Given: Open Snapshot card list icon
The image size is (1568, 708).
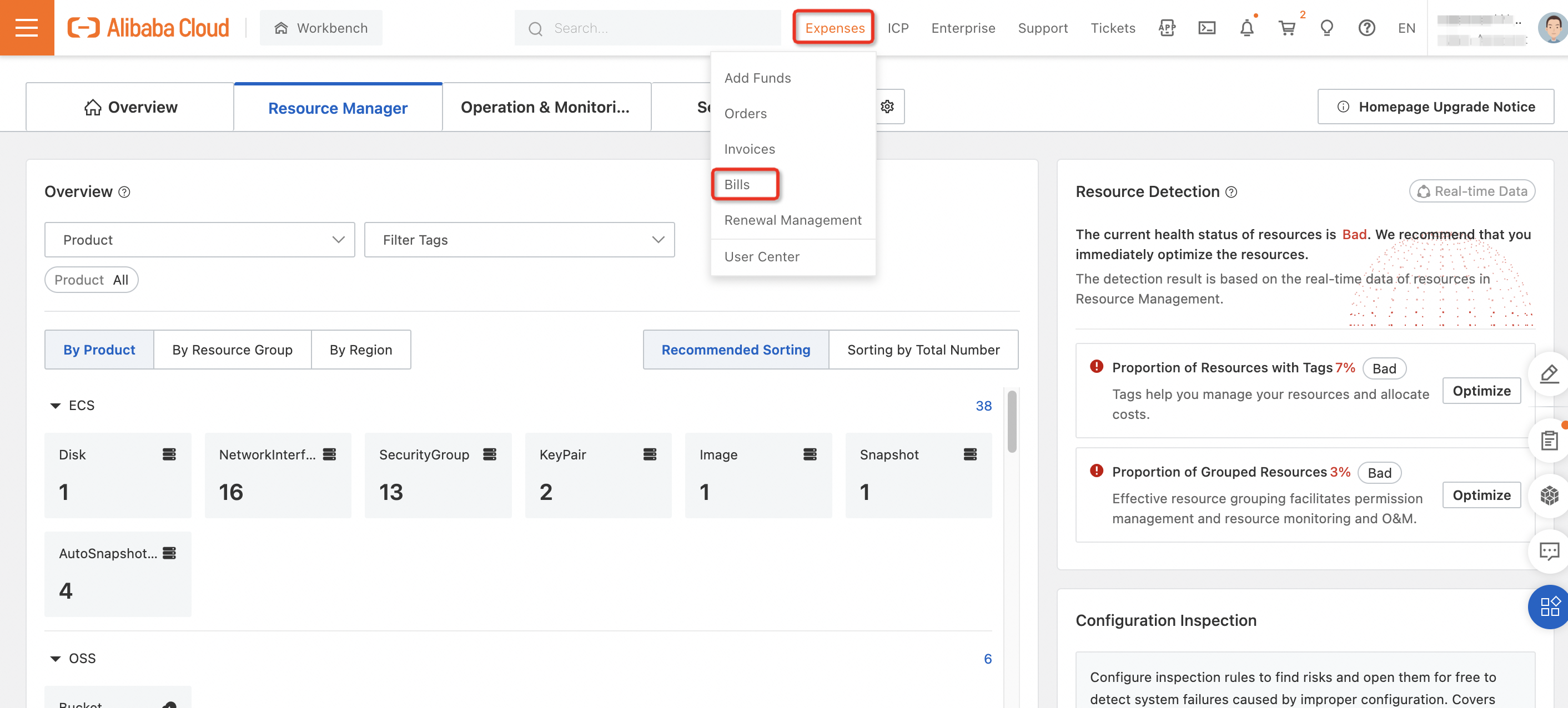Looking at the screenshot, I should pyautogui.click(x=969, y=454).
